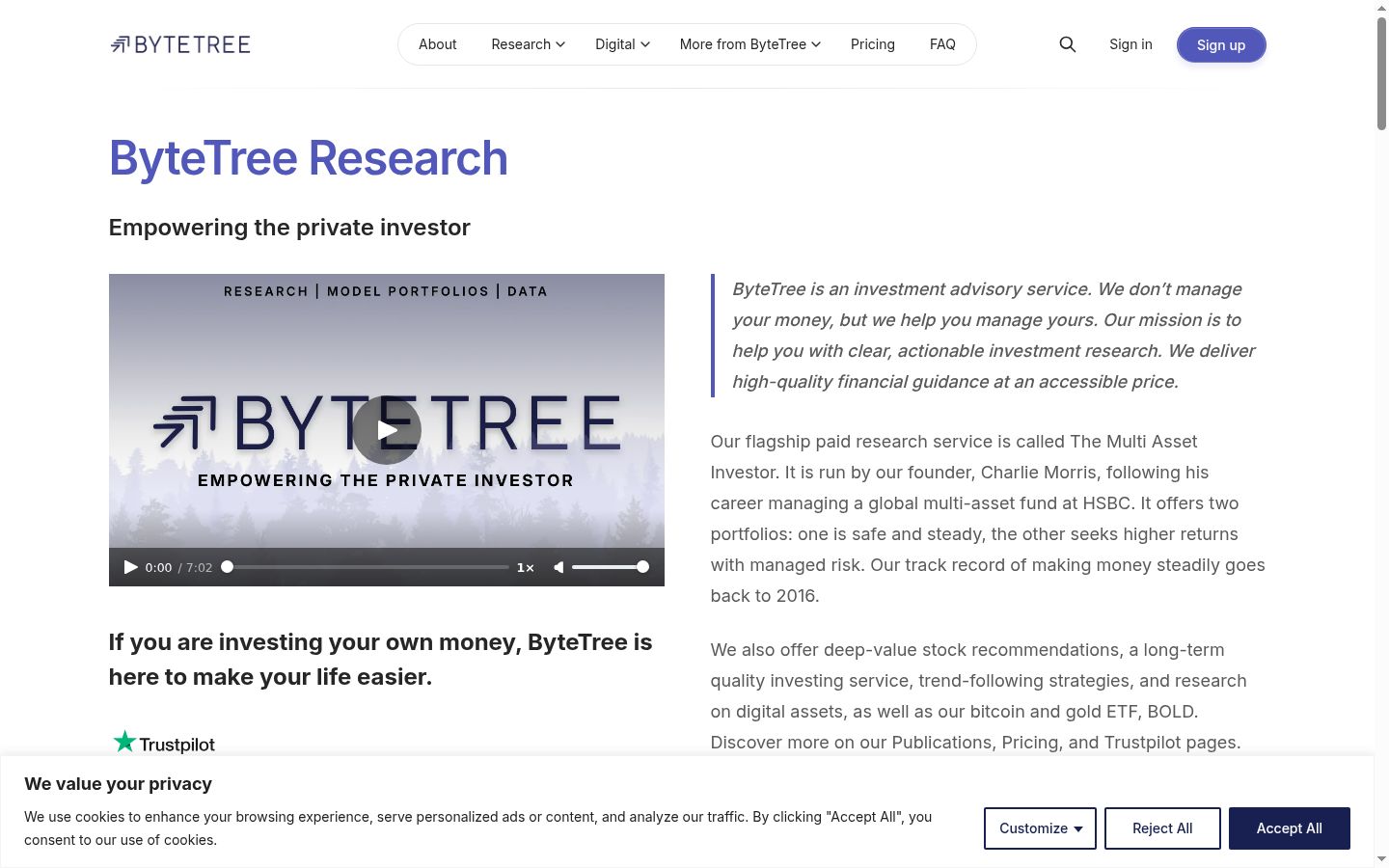1389x868 pixels.
Task: Accept All cookies
Action: tap(1290, 828)
